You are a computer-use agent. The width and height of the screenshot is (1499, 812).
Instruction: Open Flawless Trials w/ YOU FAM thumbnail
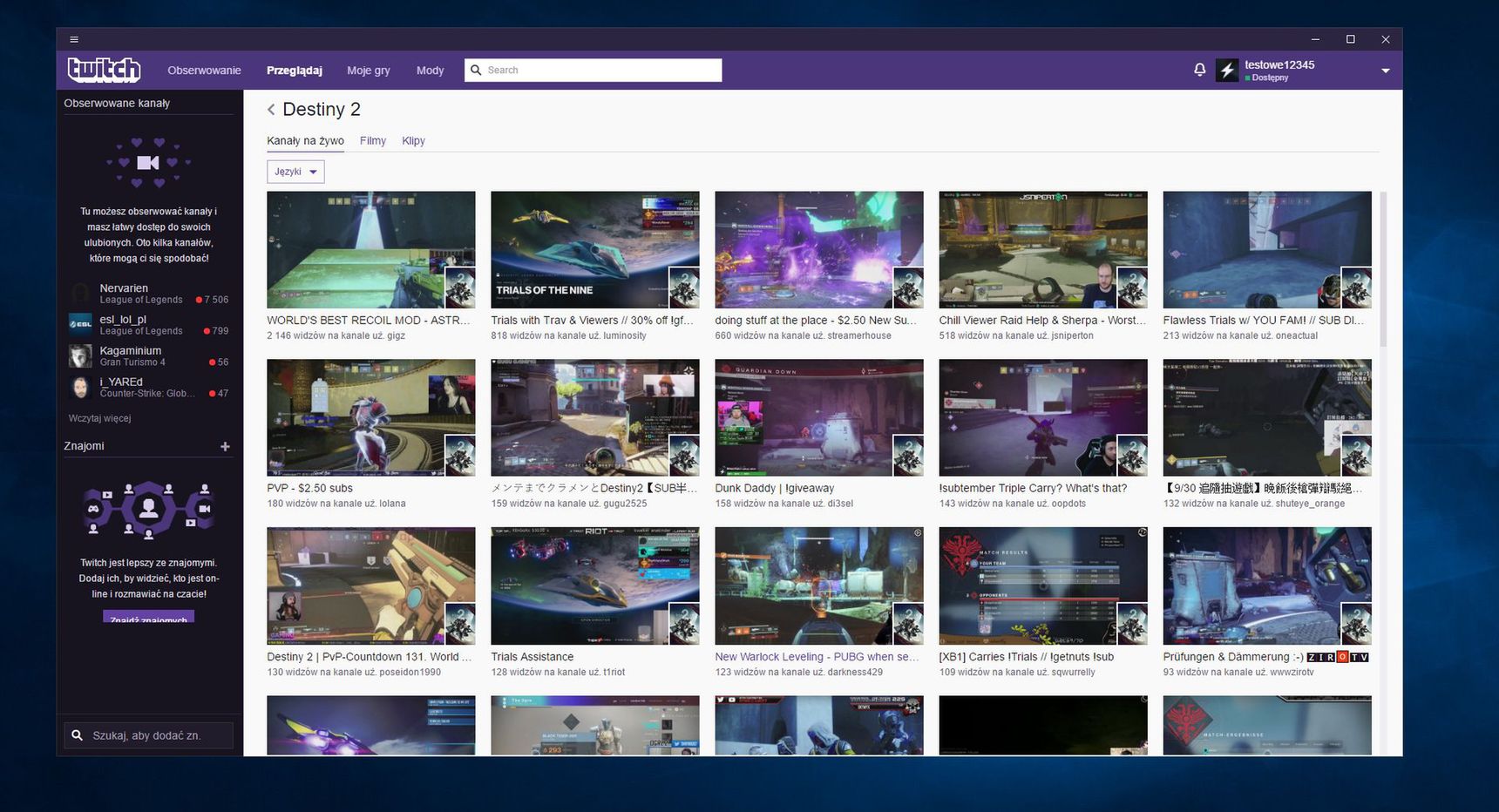click(1267, 250)
